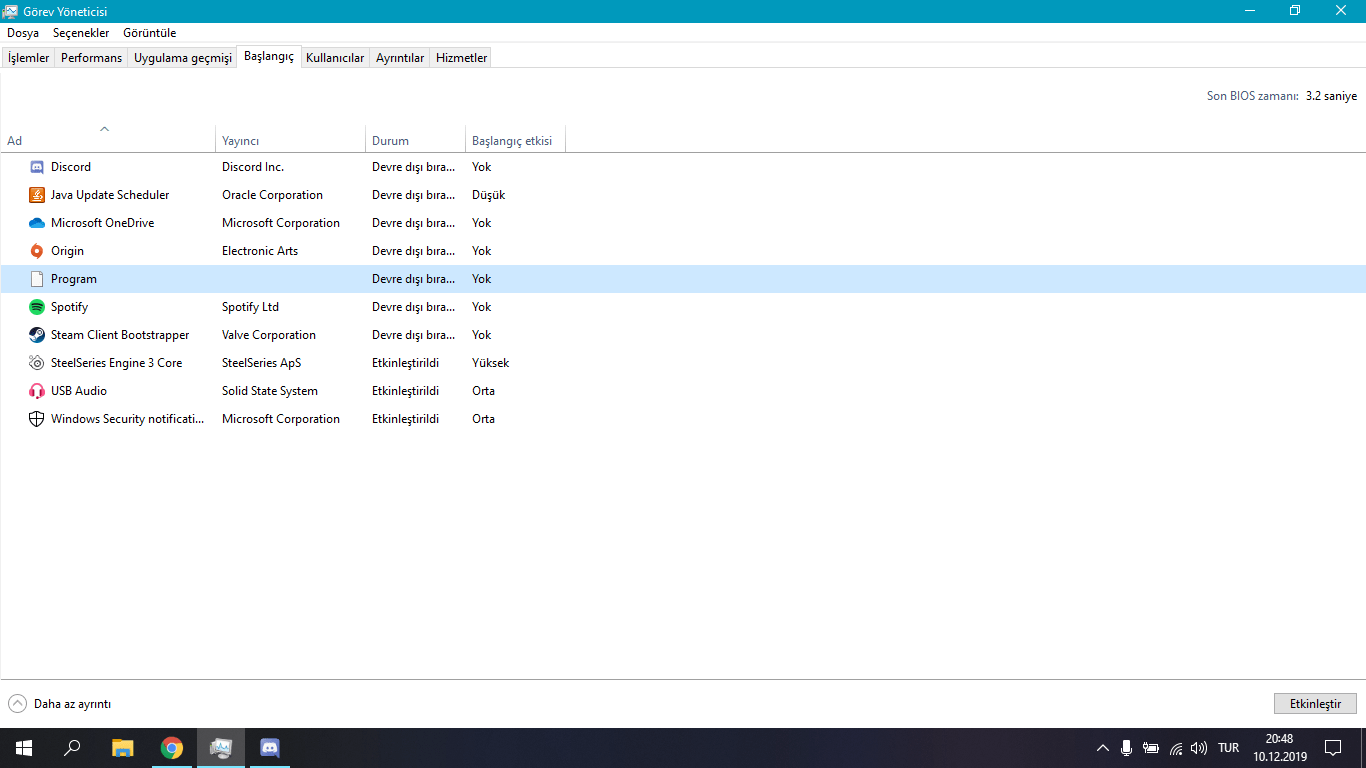Click the Oracle Corporation publisher cell

click(x=272, y=195)
